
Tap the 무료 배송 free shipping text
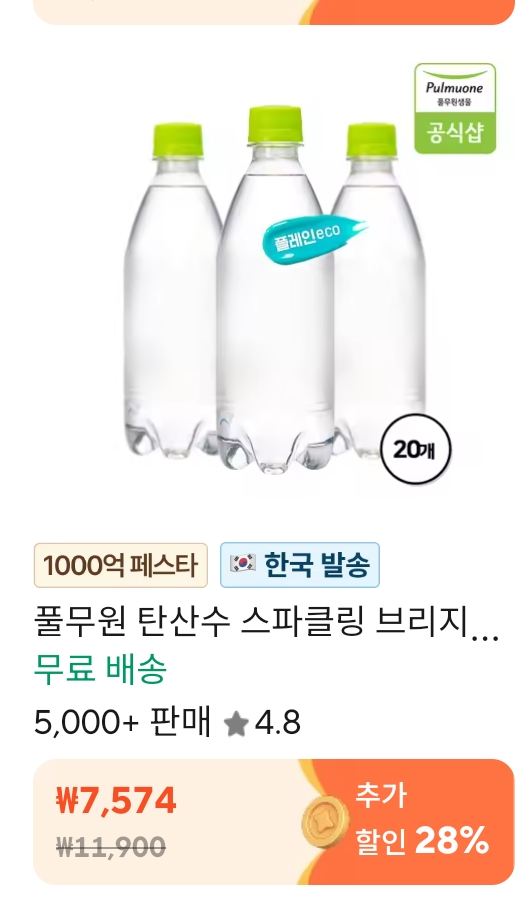coord(101,670)
